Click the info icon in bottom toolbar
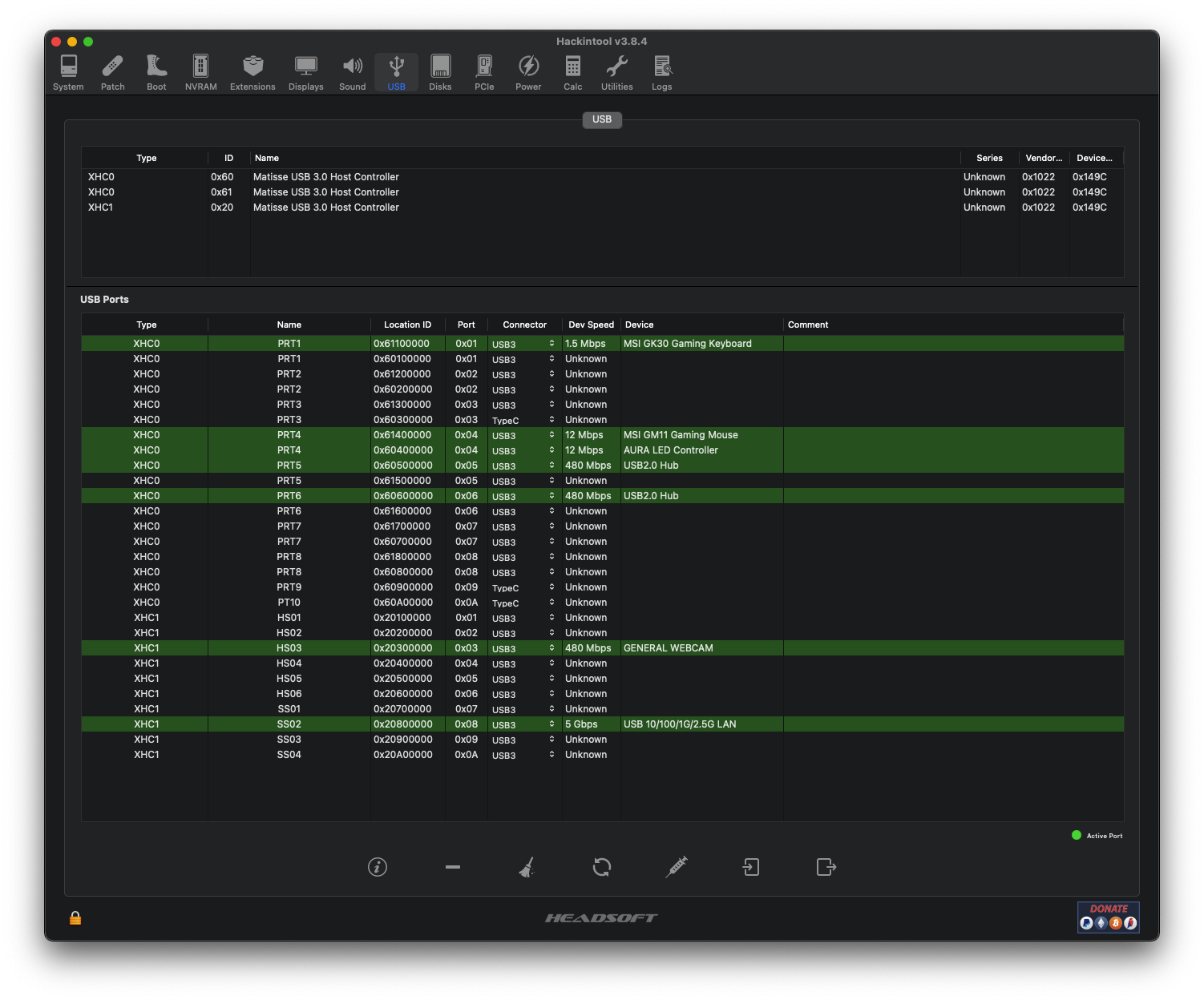This screenshot has height=1000, width=1204. [378, 867]
